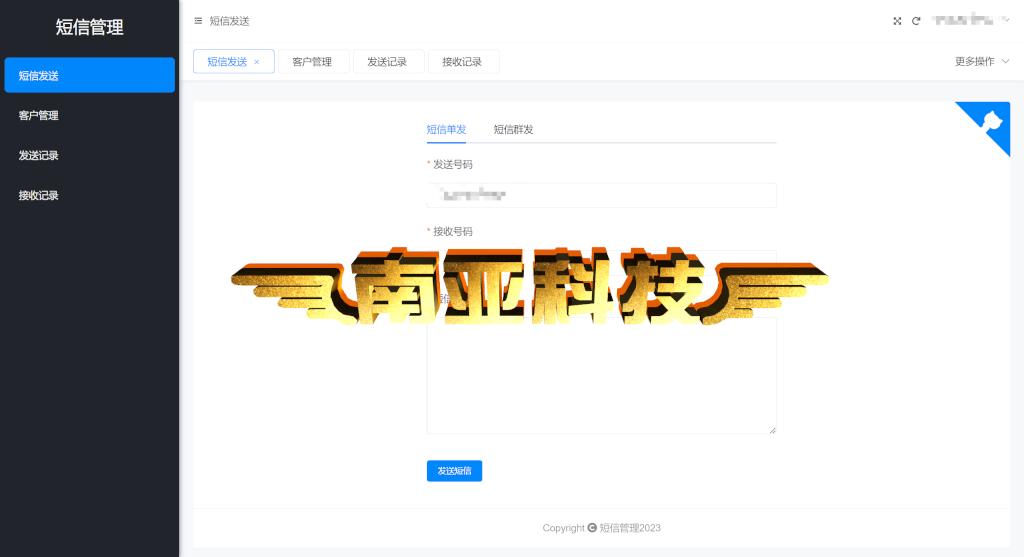Click the refresh icon in the header
Viewport: 1024px width, 557px height.
(916, 21)
